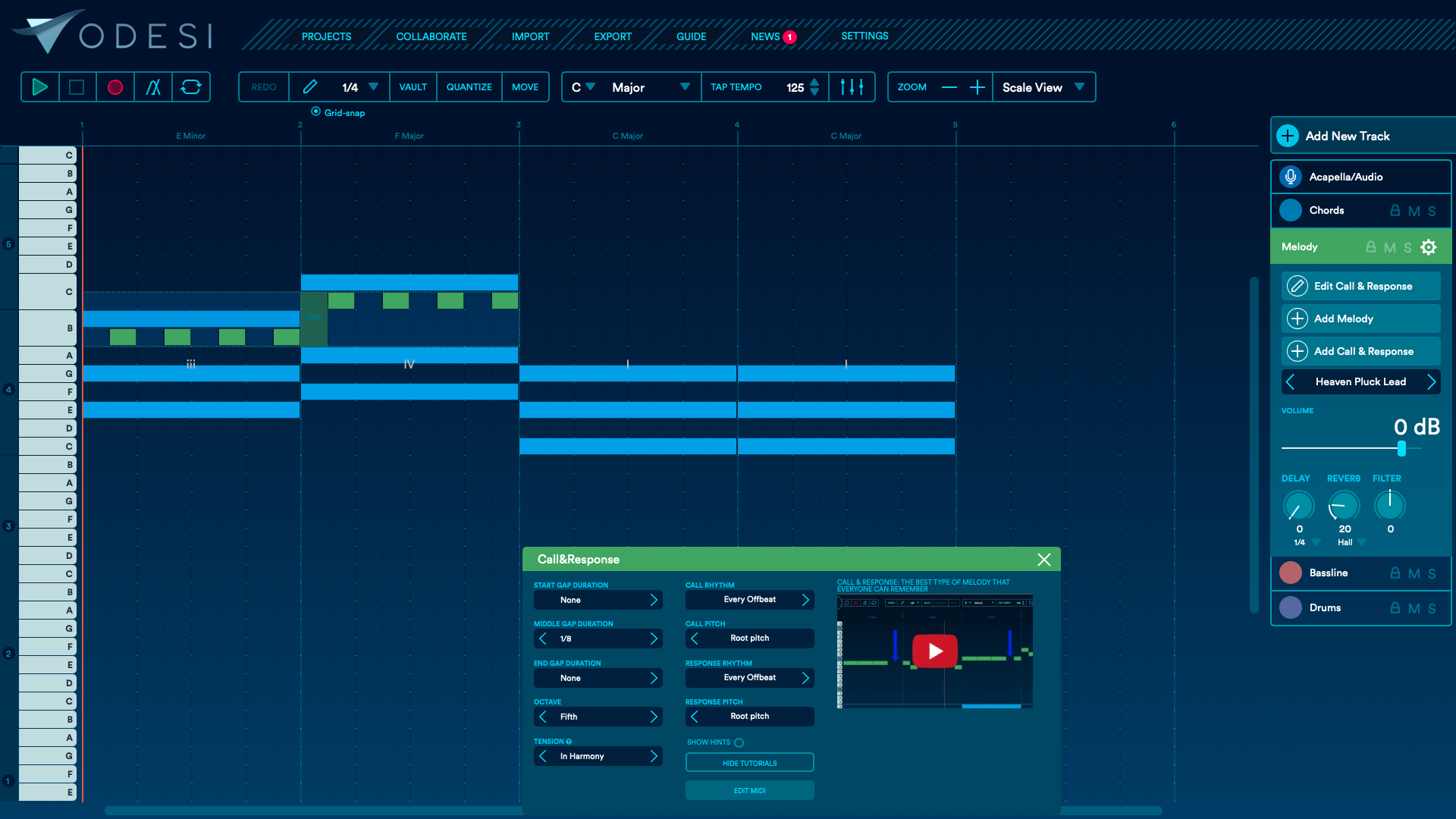Click the Edit Call & Response icon
This screenshot has height=819, width=1456.
[x=1295, y=286]
